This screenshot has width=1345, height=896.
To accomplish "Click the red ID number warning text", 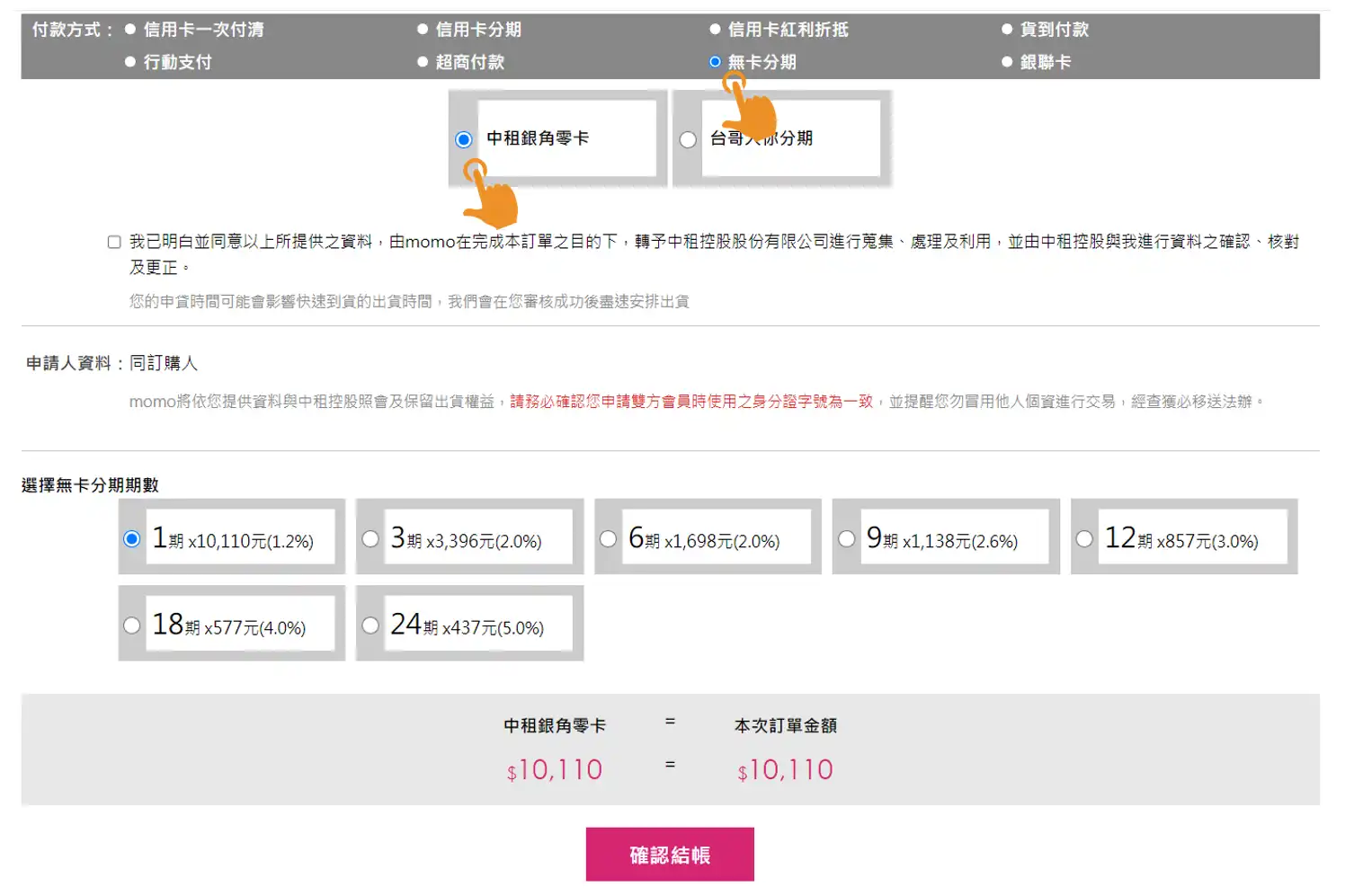I will pos(691,402).
